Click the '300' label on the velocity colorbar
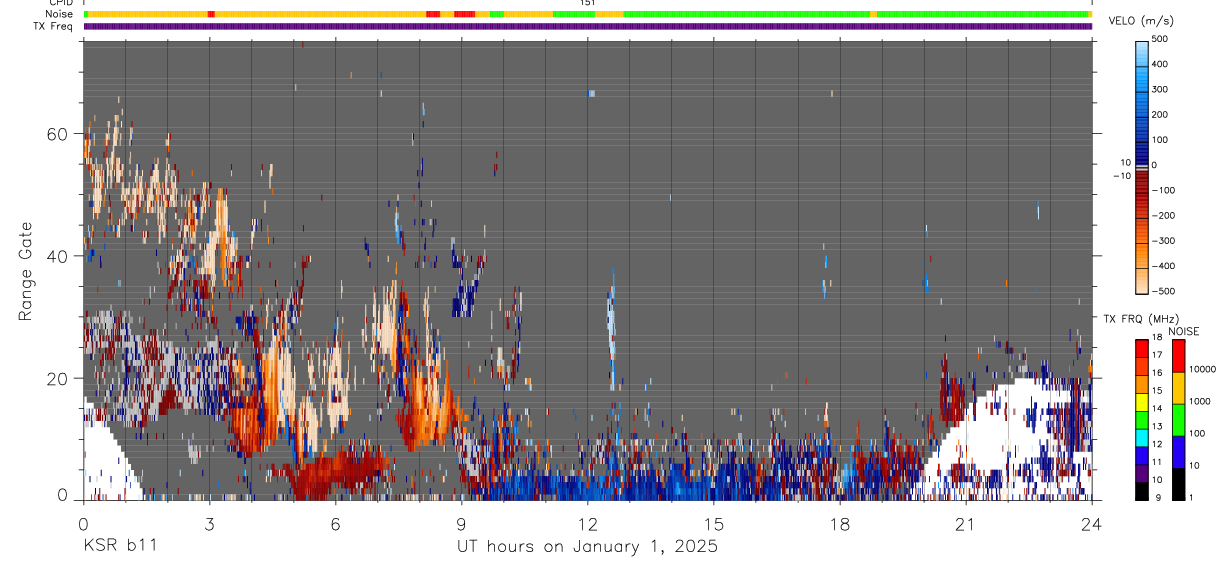The image size is (1228, 567). pyautogui.click(x=1159, y=89)
